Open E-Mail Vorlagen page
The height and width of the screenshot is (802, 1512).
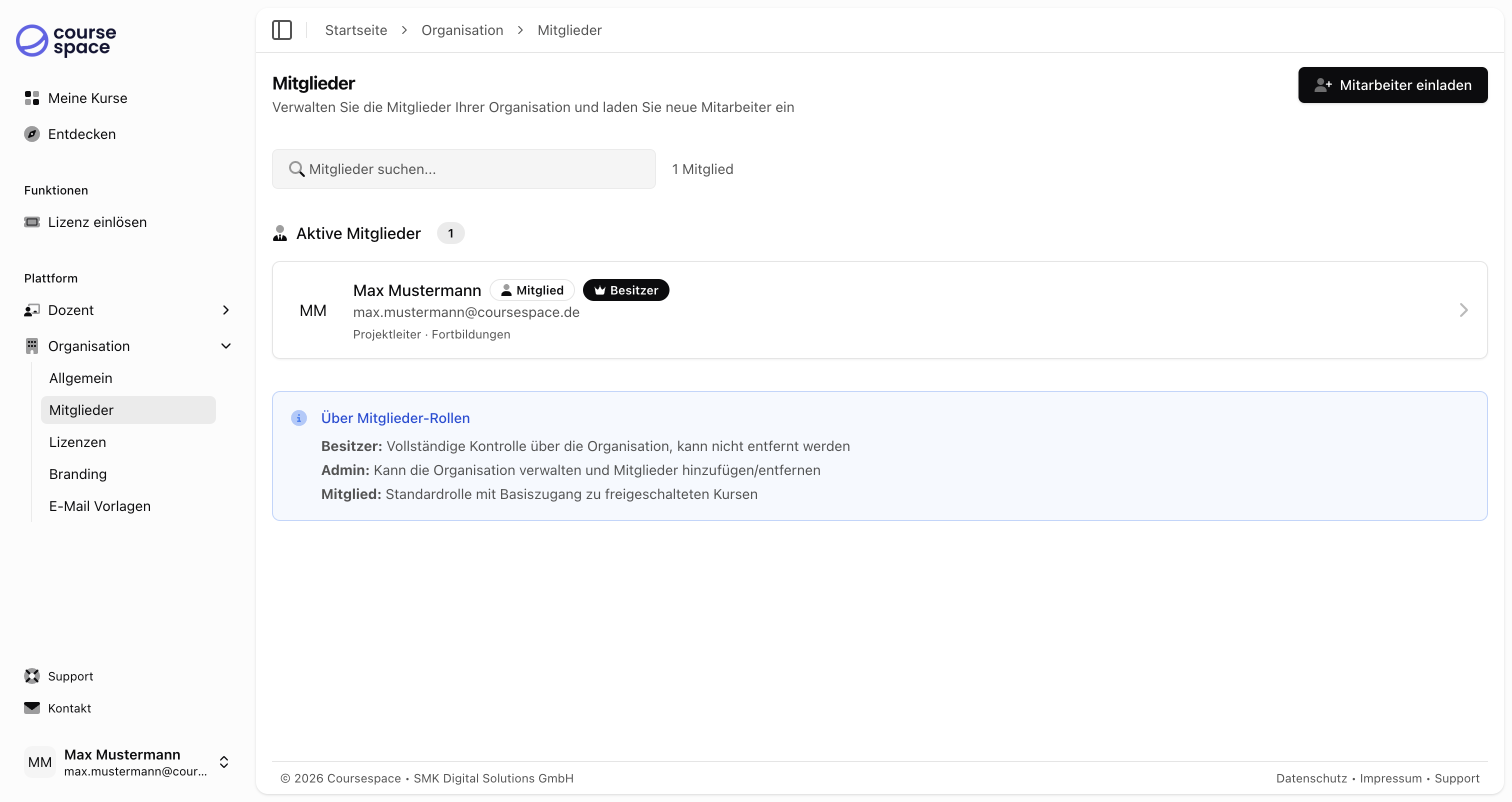pyautogui.click(x=100, y=506)
